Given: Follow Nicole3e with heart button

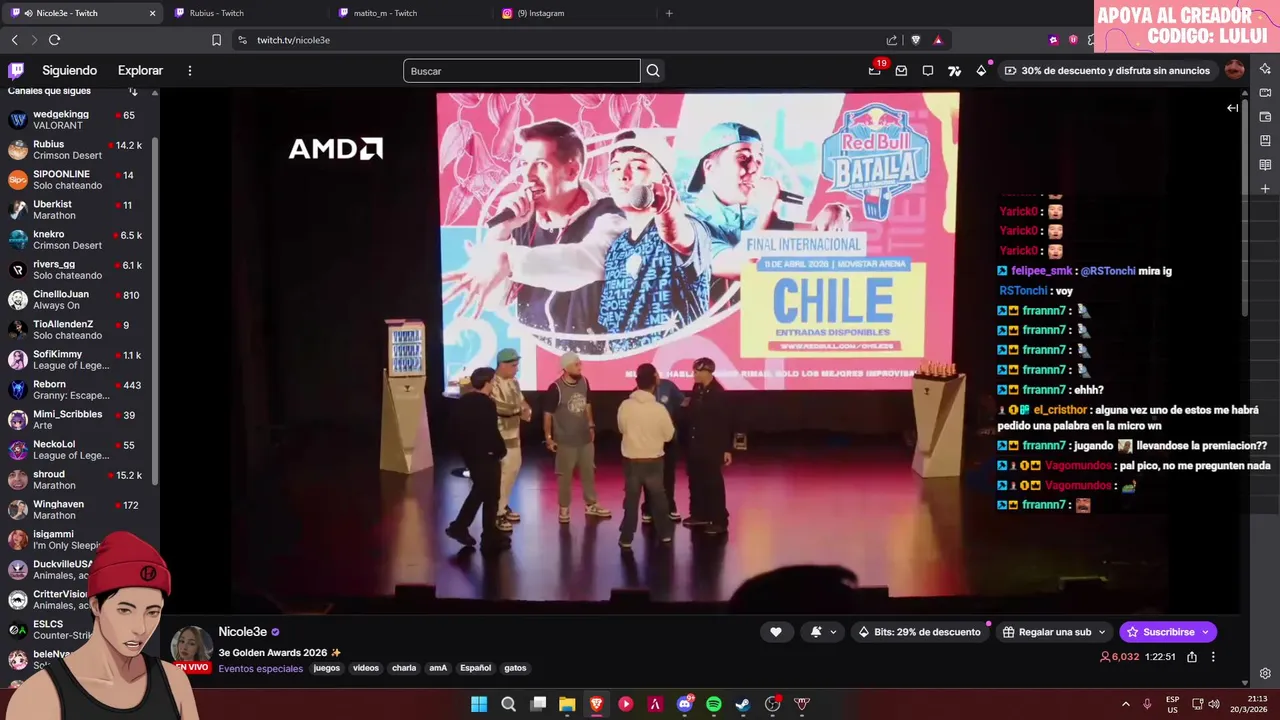Looking at the screenshot, I should pos(776,632).
